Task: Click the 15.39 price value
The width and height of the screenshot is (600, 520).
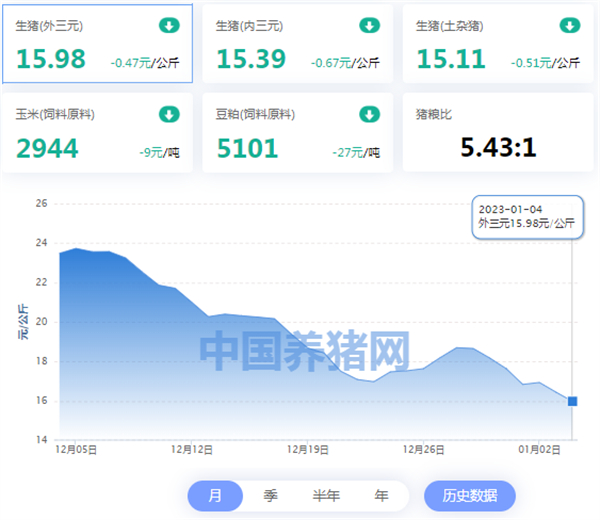Action: click(251, 59)
